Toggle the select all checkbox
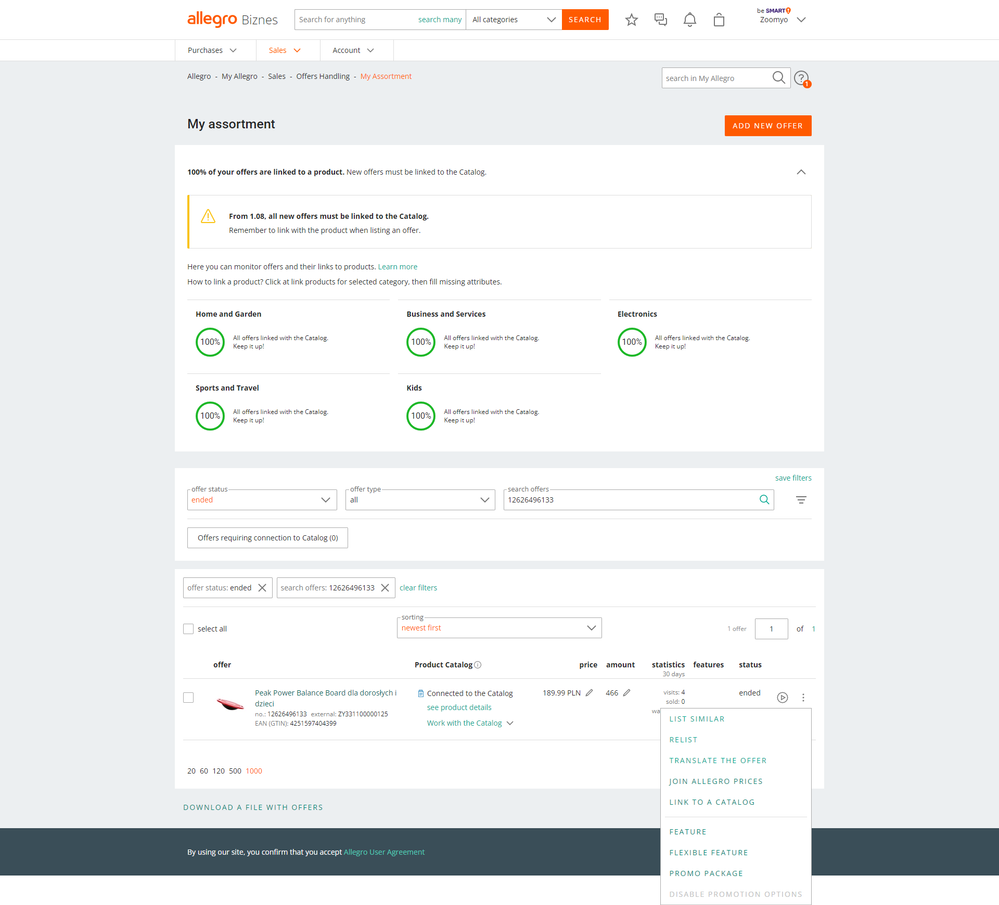The image size is (999, 905). click(189, 629)
